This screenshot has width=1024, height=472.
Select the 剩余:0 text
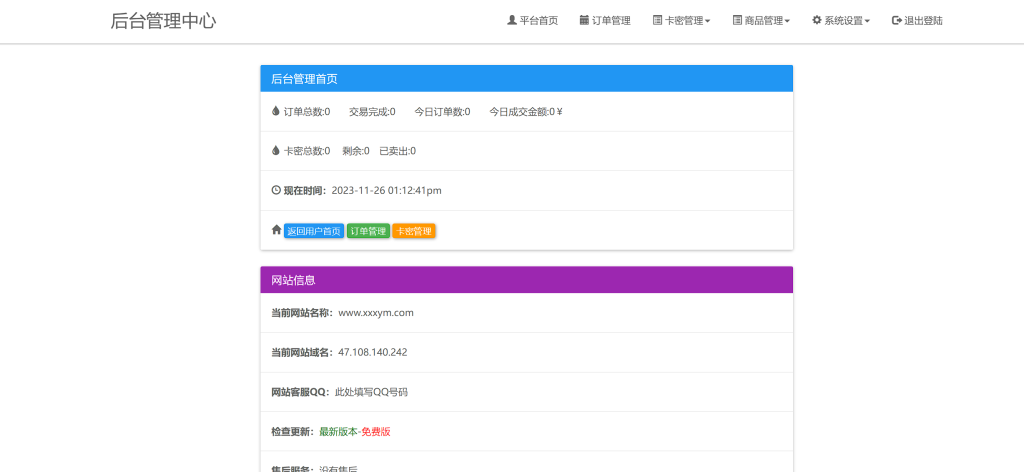(356, 151)
